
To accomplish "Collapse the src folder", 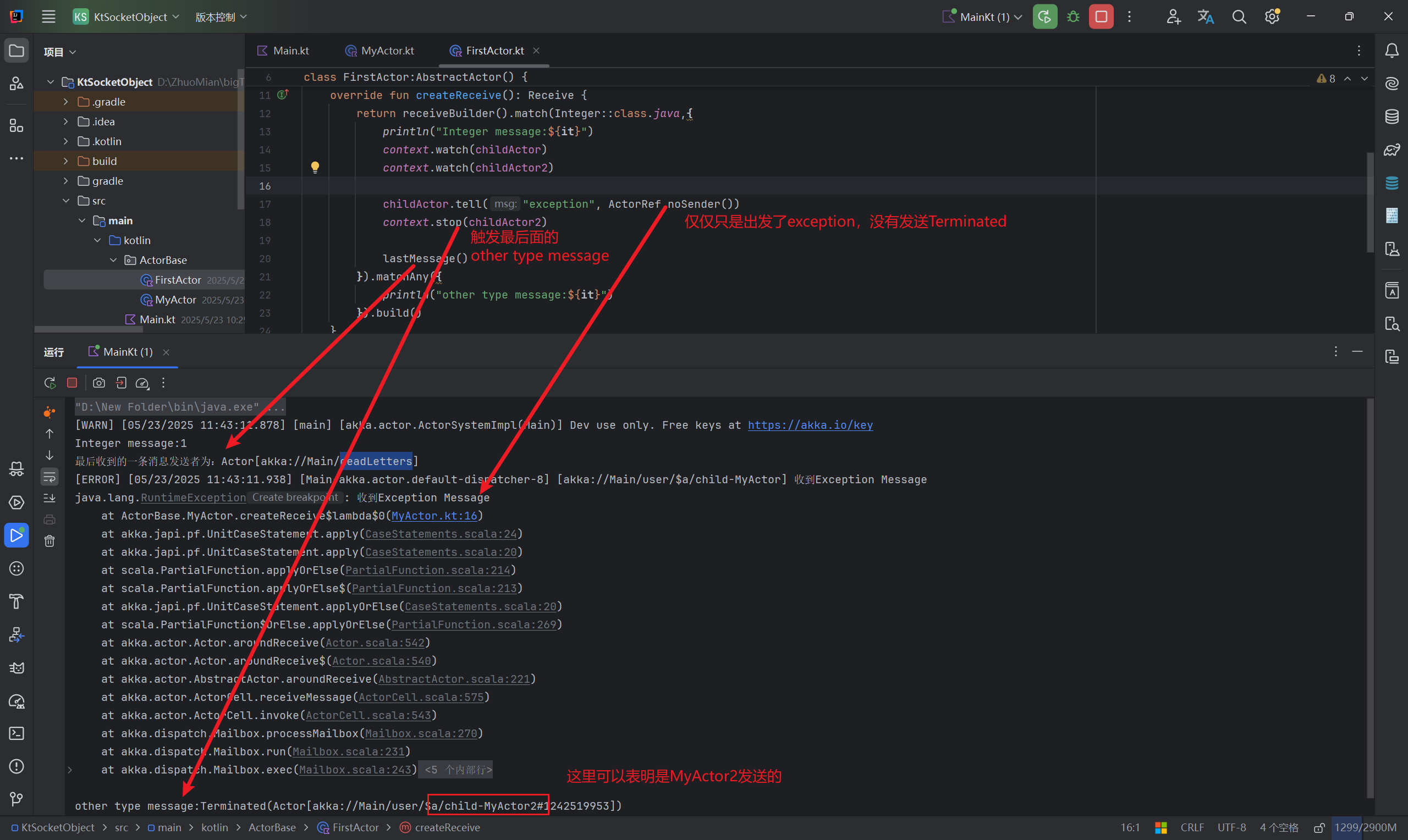I will (65, 201).
